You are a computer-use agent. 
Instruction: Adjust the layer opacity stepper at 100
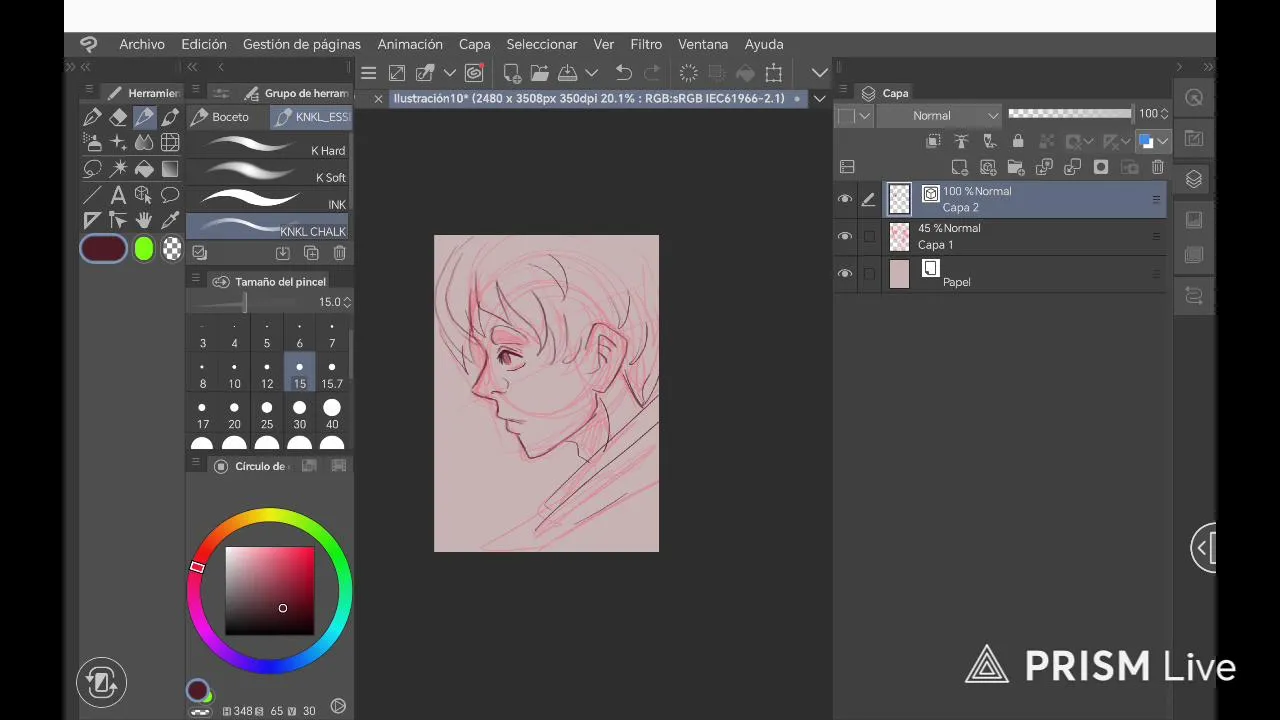point(1164,114)
